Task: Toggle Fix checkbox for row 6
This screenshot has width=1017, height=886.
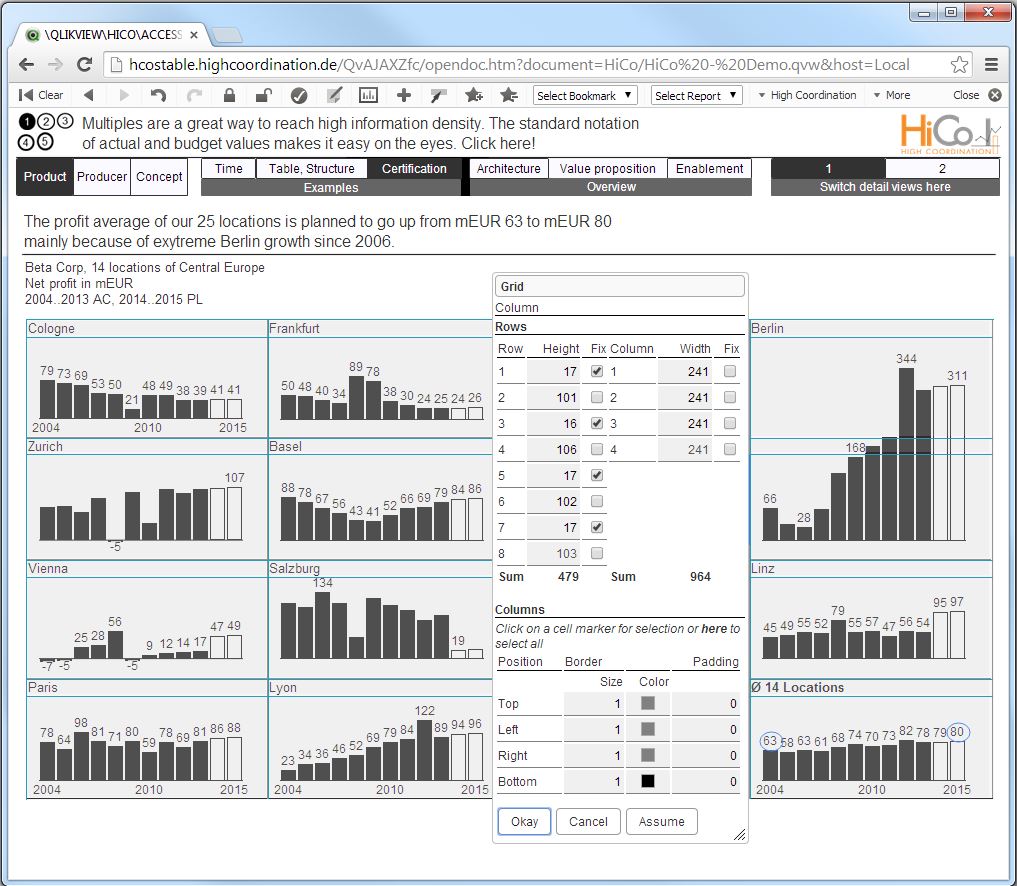Action: (x=597, y=501)
